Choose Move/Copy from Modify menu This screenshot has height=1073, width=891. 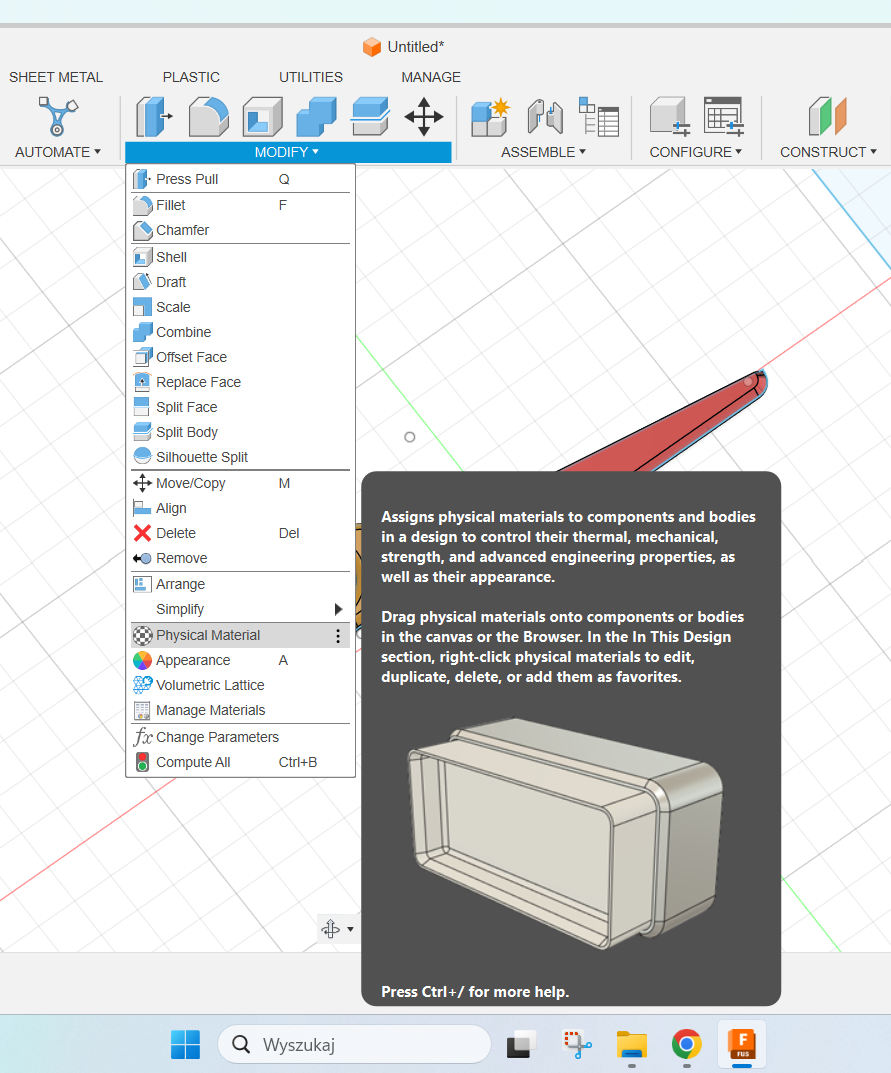click(x=240, y=483)
